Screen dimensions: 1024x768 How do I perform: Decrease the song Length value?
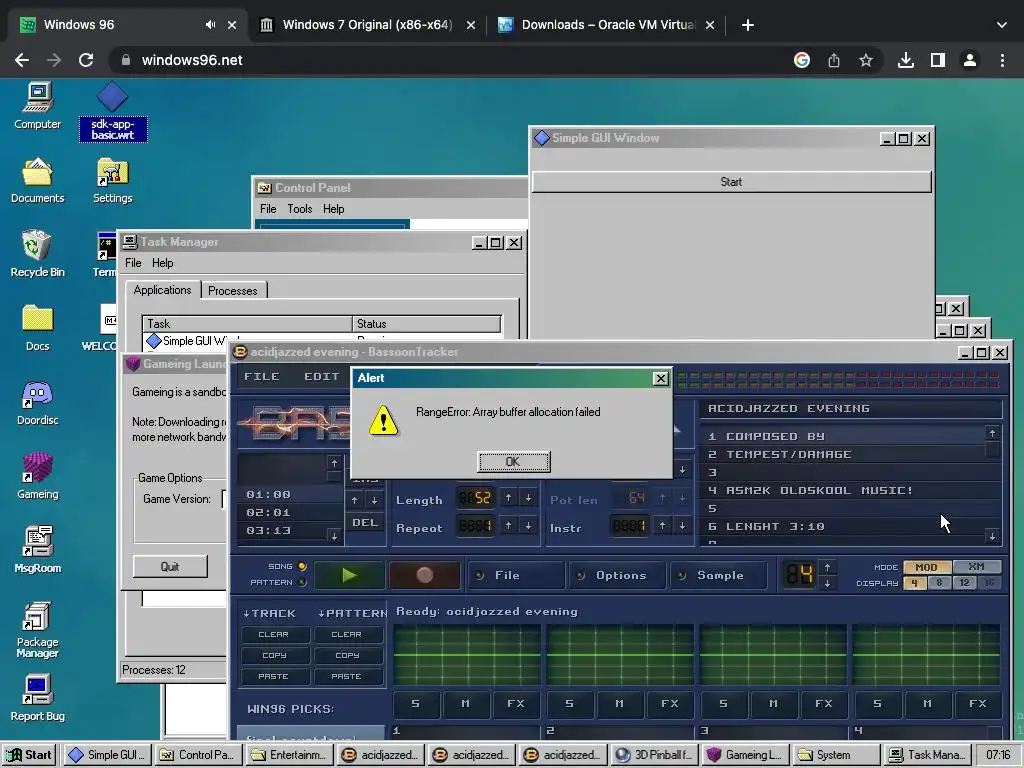528,498
